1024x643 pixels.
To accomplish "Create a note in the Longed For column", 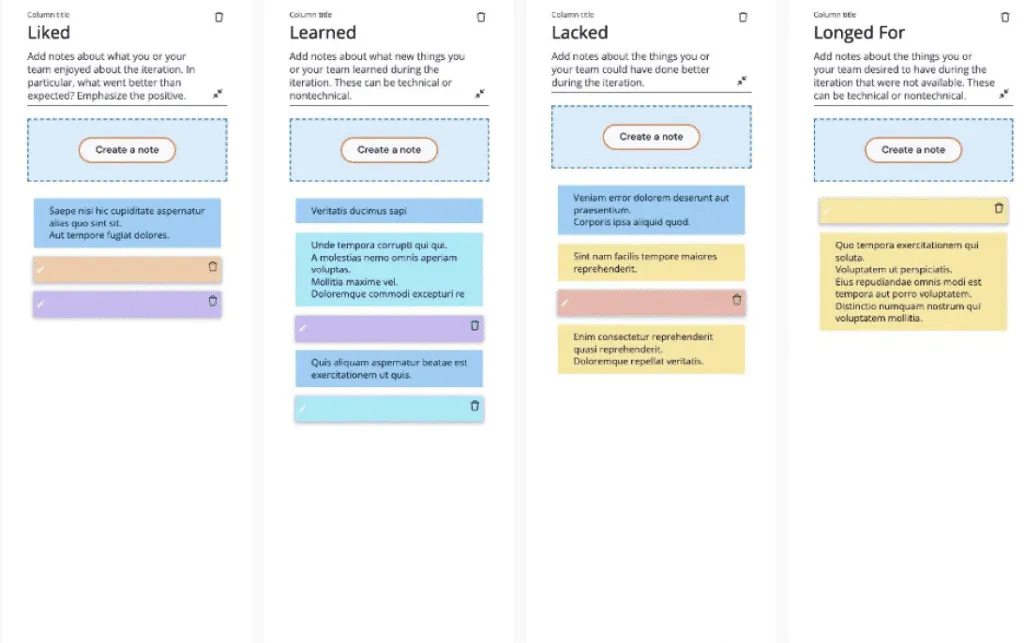I will (x=913, y=149).
